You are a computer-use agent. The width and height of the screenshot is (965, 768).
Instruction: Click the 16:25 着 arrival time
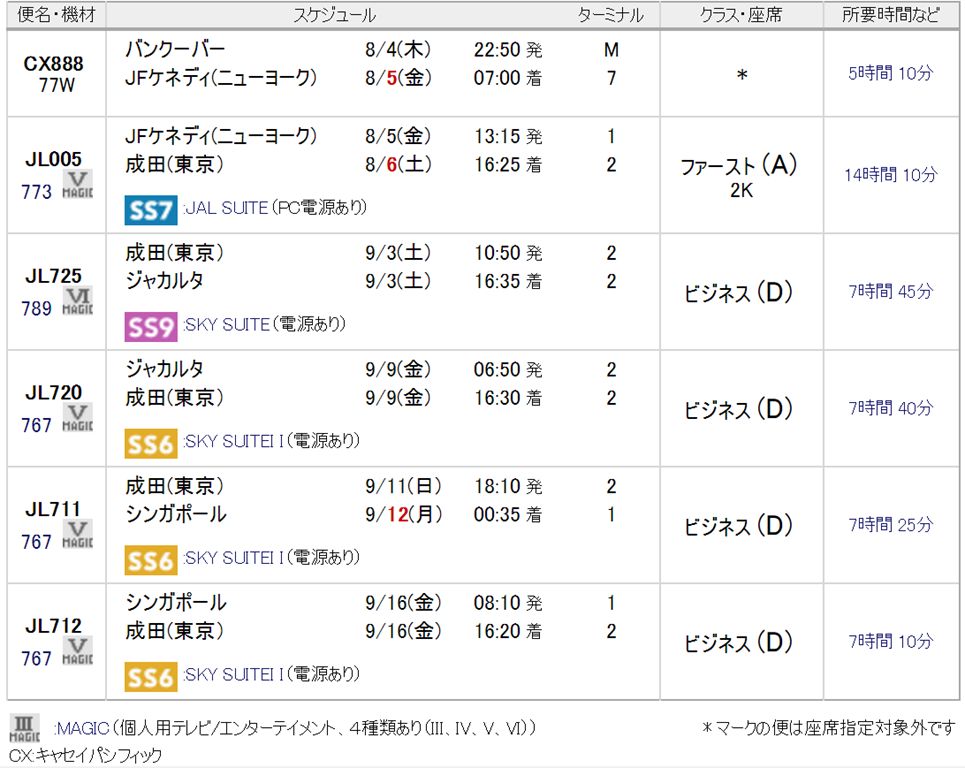pos(508,165)
